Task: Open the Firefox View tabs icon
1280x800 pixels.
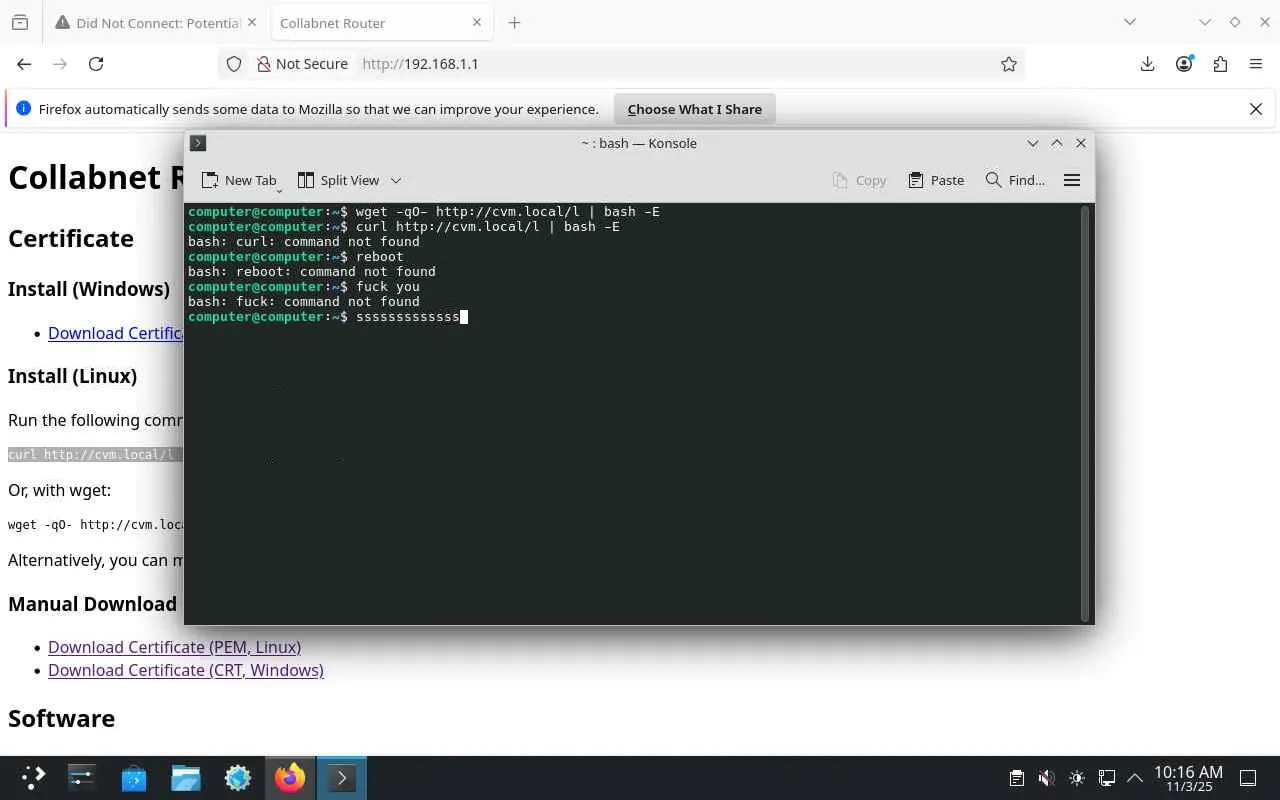Action: coord(20,23)
